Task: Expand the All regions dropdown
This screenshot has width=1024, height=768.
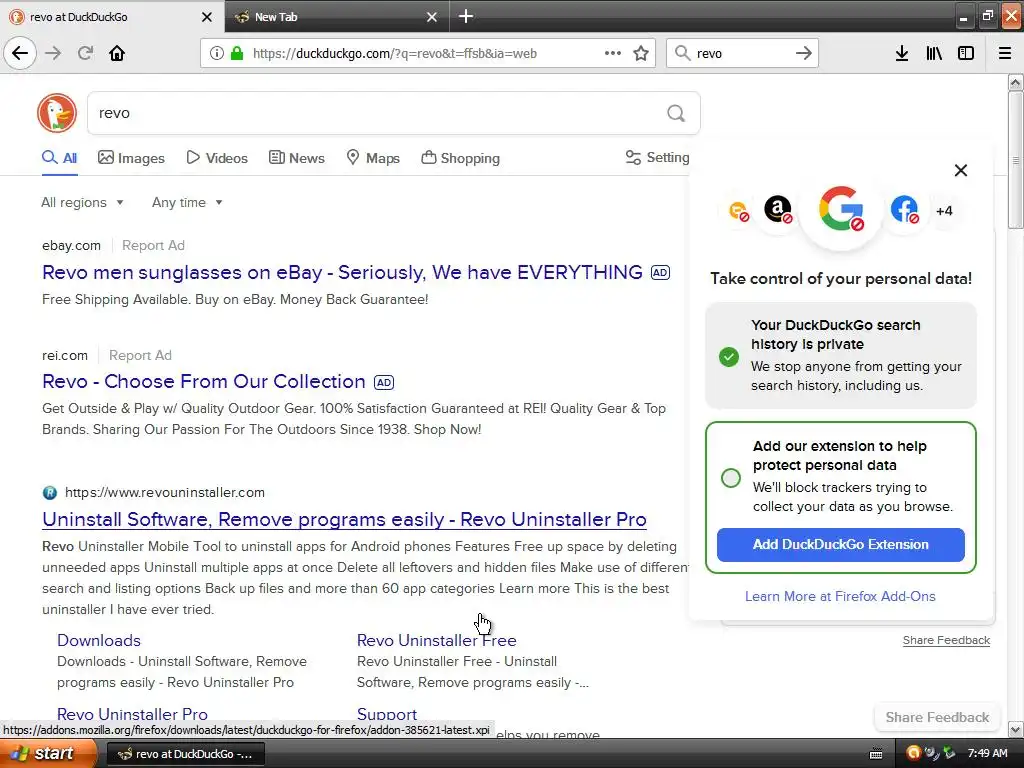Action: pyautogui.click(x=82, y=202)
